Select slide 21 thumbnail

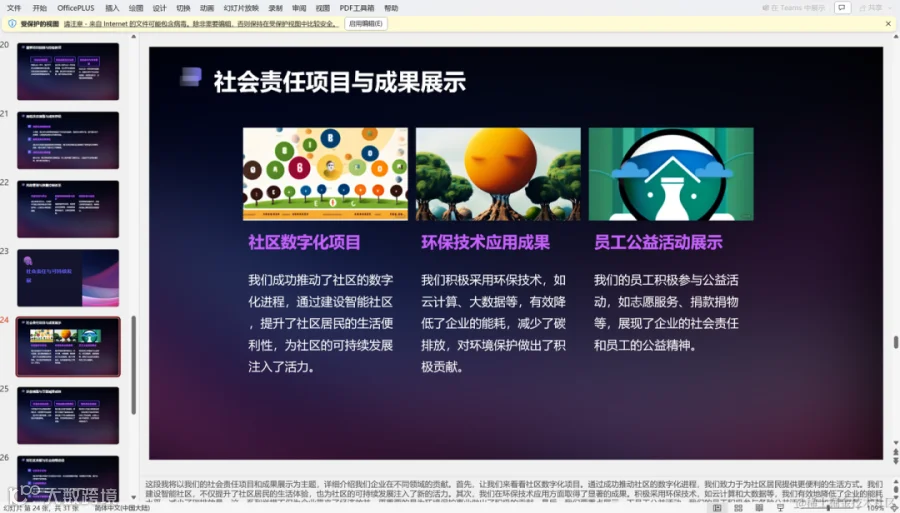click(68, 140)
